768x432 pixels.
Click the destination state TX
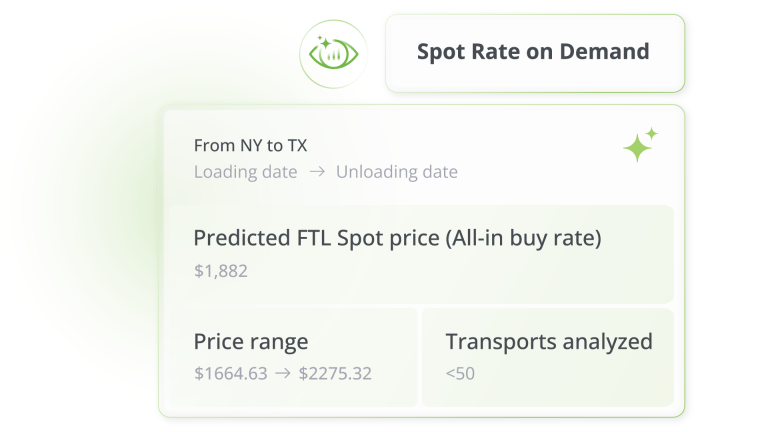pos(297,146)
